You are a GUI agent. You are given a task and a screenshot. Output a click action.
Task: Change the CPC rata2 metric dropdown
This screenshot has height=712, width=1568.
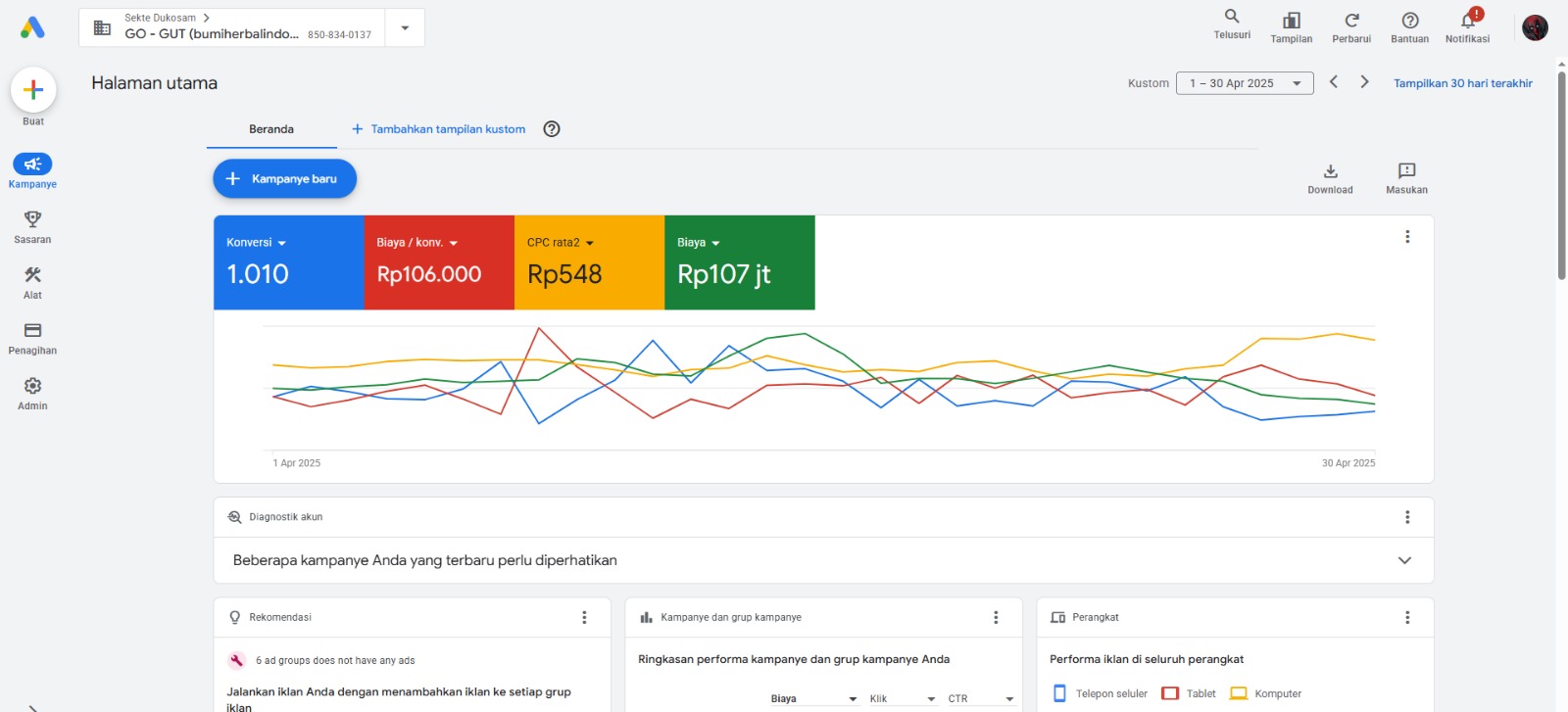(x=561, y=243)
